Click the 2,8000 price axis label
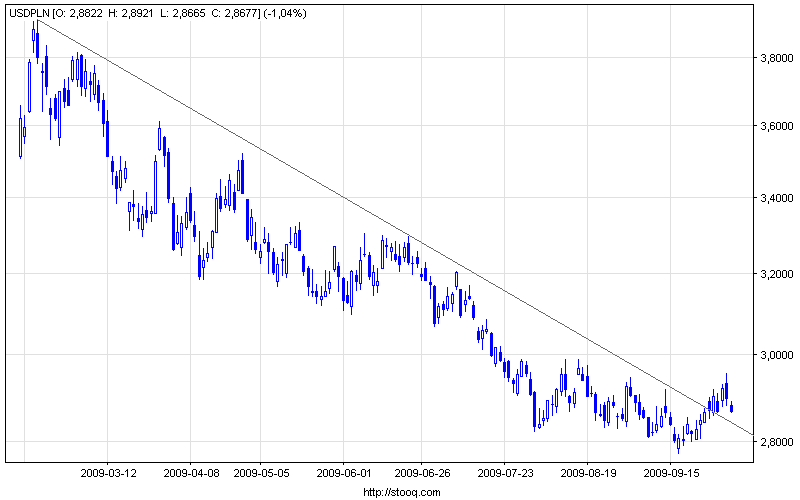This screenshot has width=800, height=500. click(777, 441)
